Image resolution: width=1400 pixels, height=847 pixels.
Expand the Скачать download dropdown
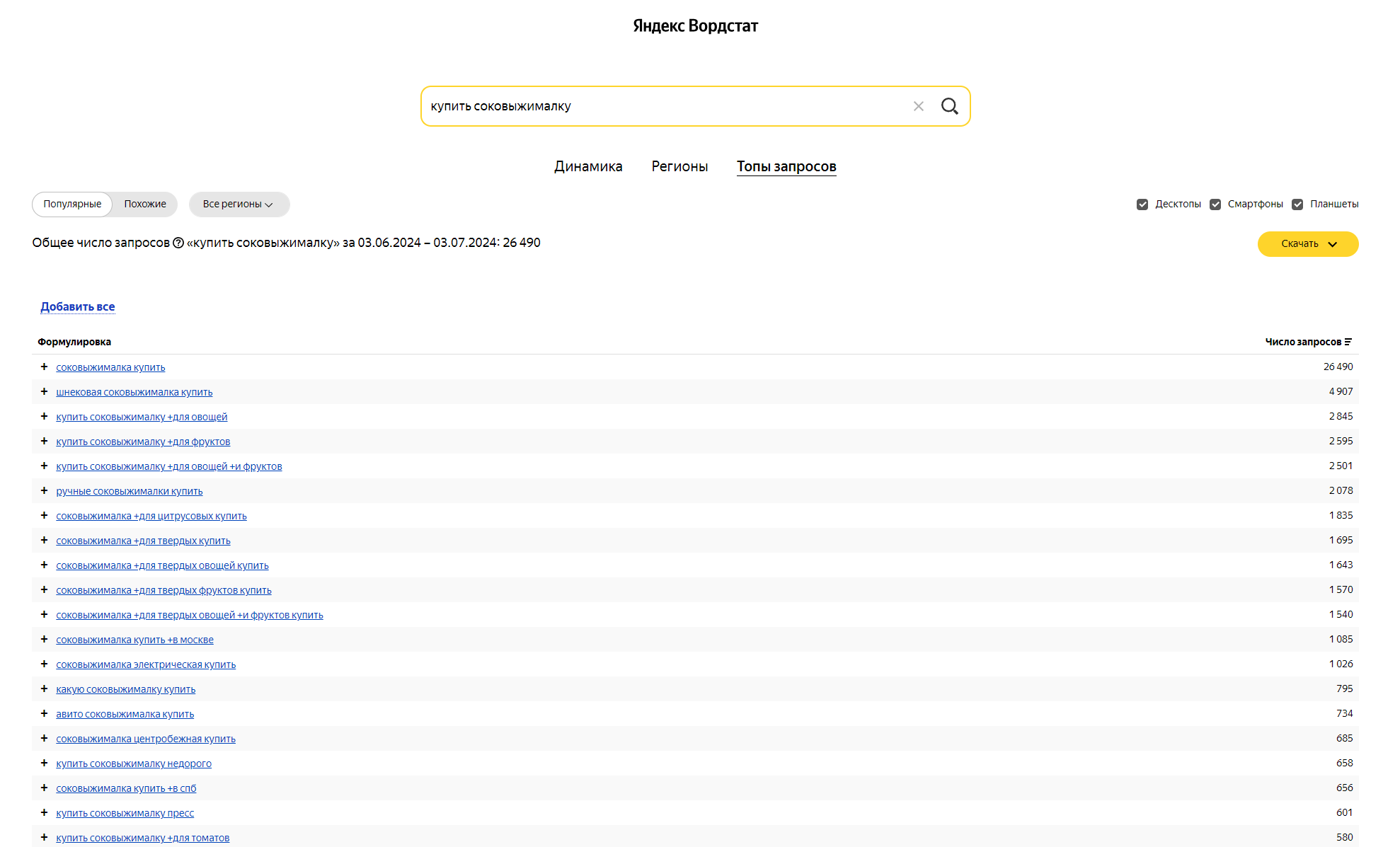tap(1307, 243)
